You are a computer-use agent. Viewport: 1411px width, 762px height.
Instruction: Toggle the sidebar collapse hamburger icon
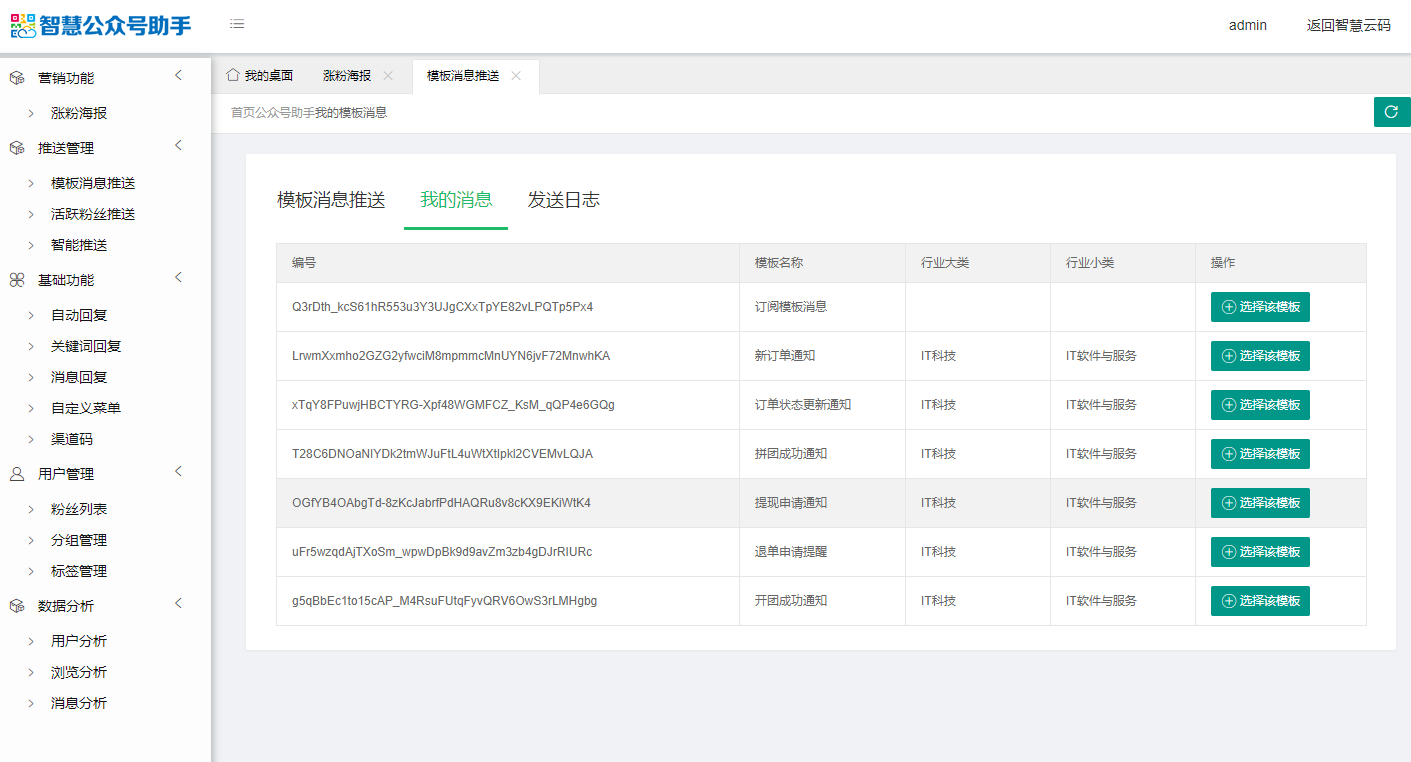(x=237, y=24)
